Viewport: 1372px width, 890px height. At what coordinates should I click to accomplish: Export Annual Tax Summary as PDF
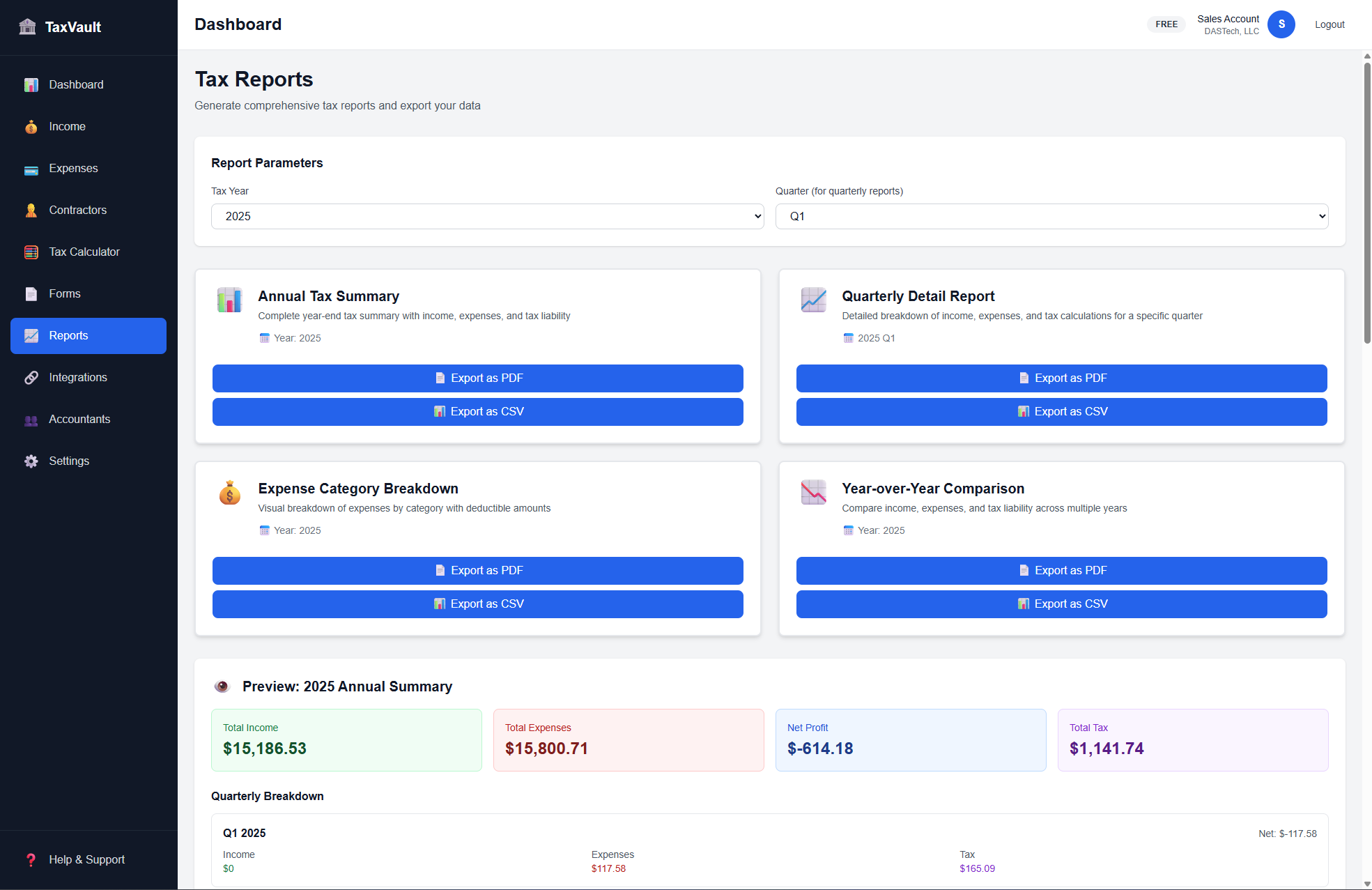[477, 378]
